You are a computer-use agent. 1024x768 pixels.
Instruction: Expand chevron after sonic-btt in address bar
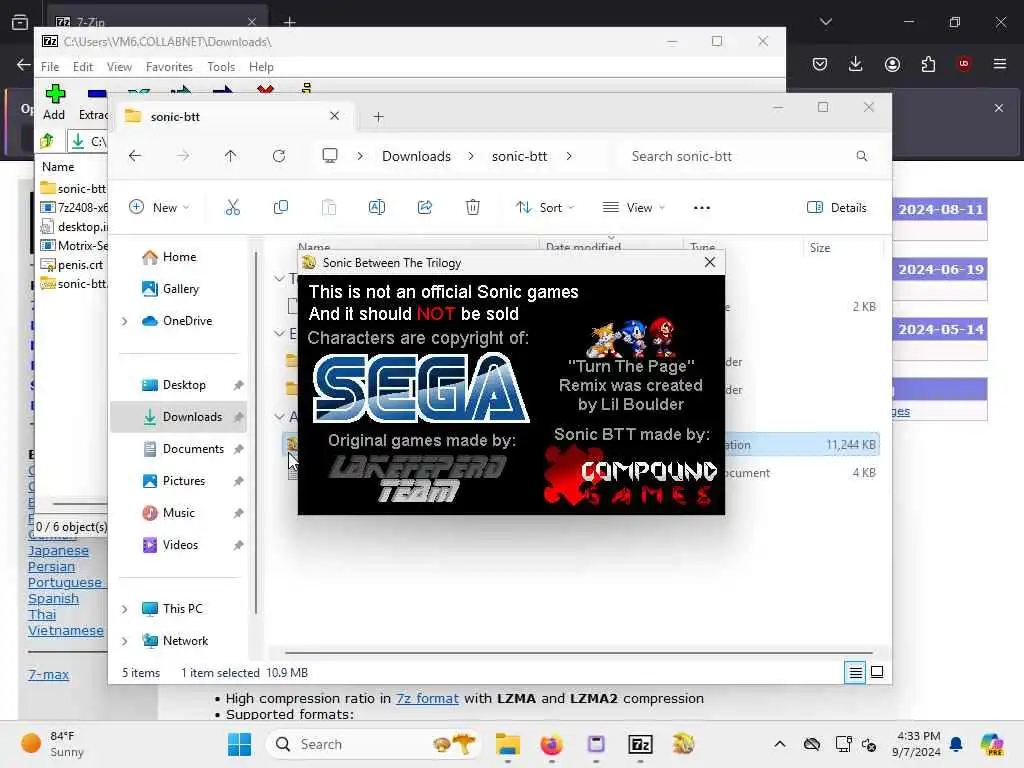coord(569,156)
